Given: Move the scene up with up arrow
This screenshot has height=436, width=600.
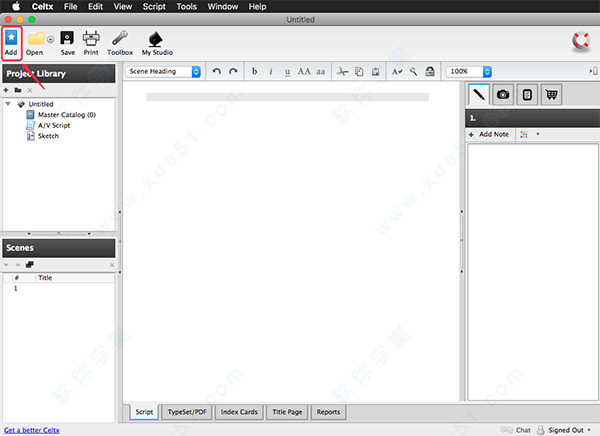Looking at the screenshot, I should click(x=18, y=265).
